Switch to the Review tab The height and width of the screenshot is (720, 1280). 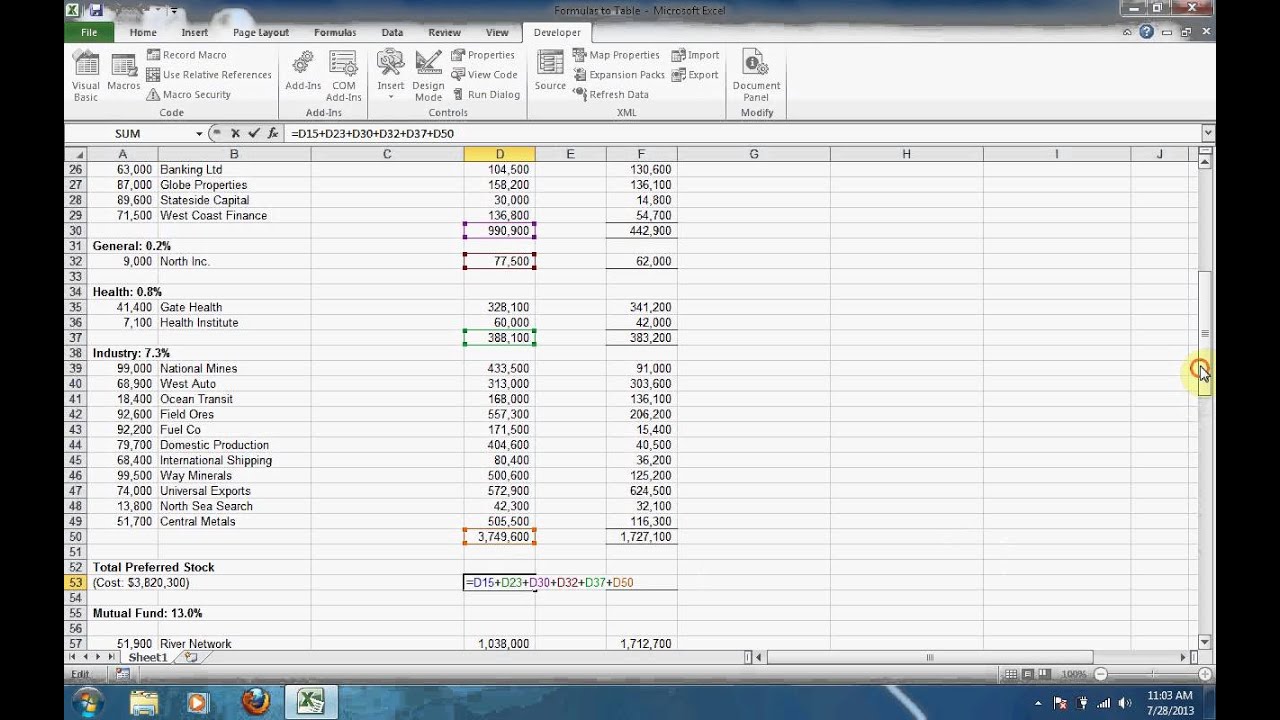coord(445,32)
